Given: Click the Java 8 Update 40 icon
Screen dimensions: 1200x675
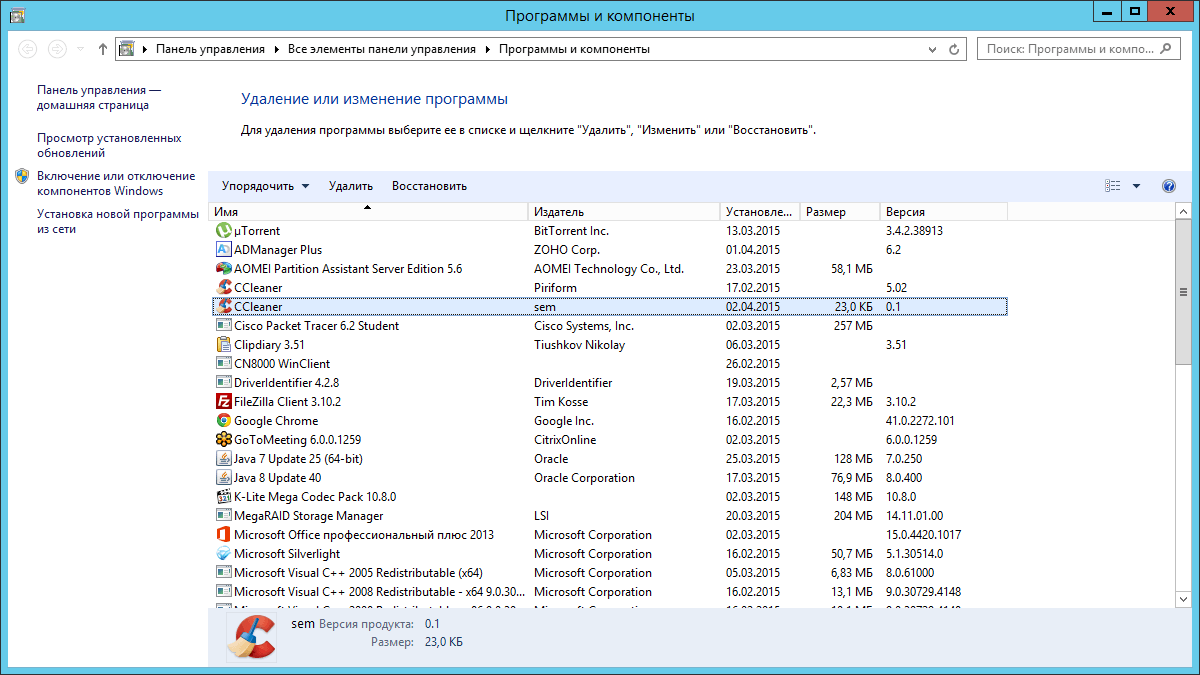Looking at the screenshot, I should coord(224,478).
